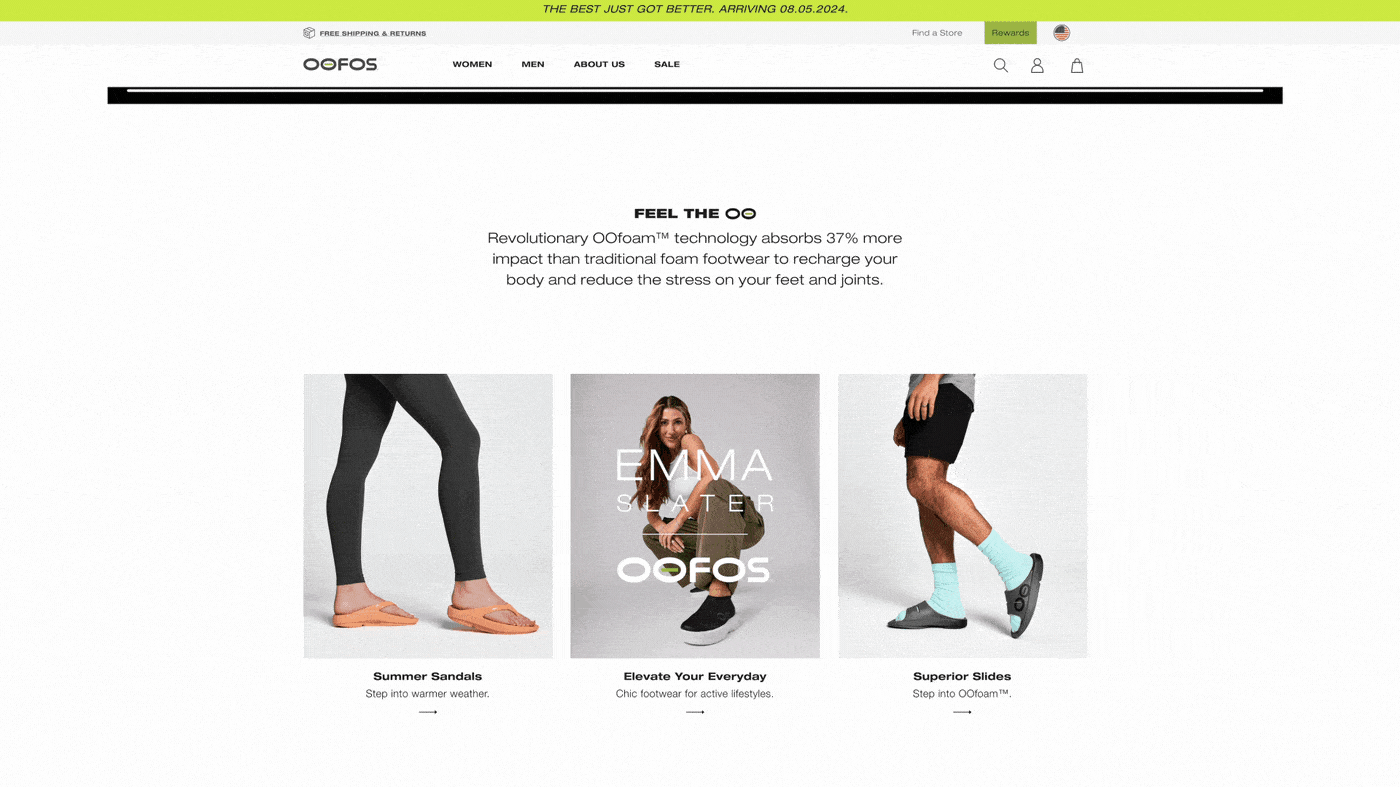Select the Superior Slides image
1400x787 pixels.
coord(962,516)
